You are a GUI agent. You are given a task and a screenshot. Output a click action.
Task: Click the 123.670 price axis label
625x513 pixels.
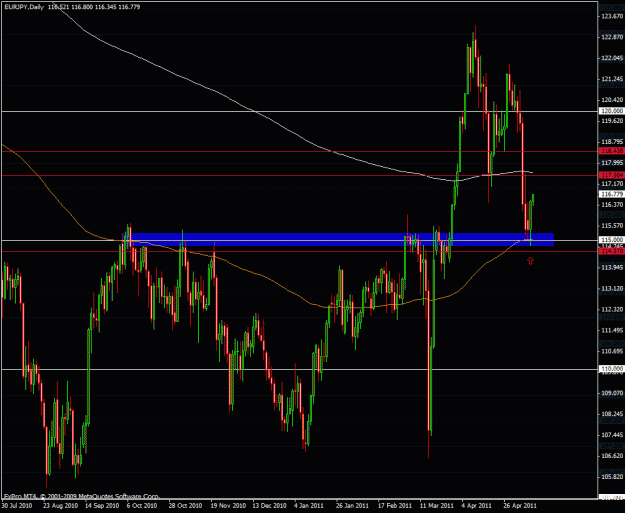point(612,16)
